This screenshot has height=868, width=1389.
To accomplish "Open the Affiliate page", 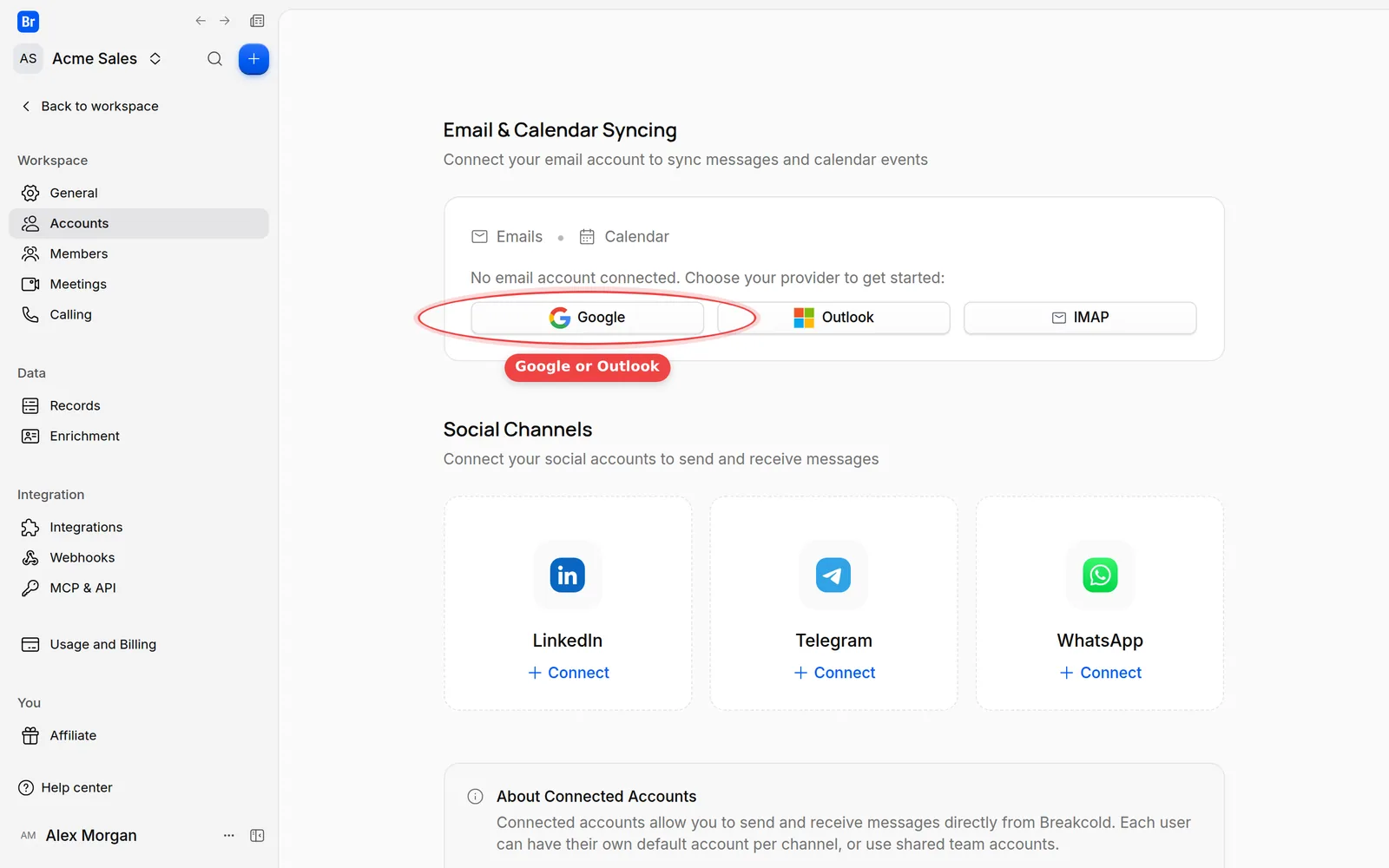I will pos(139,735).
